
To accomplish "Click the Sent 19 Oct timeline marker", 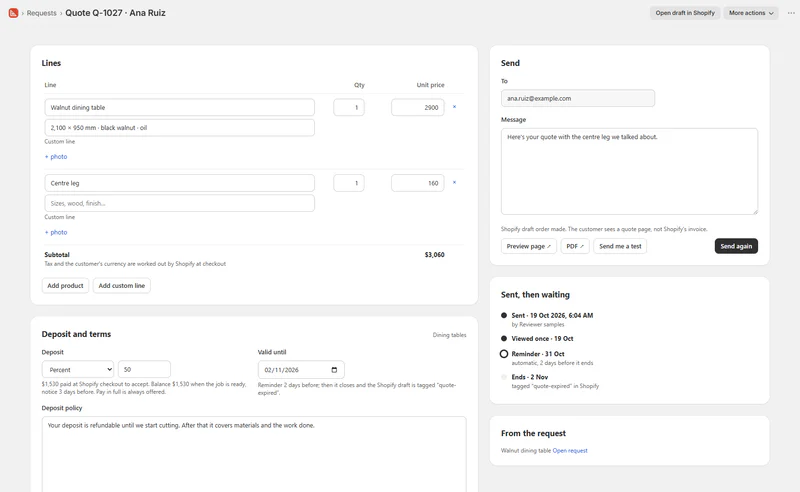I will 504,315.
